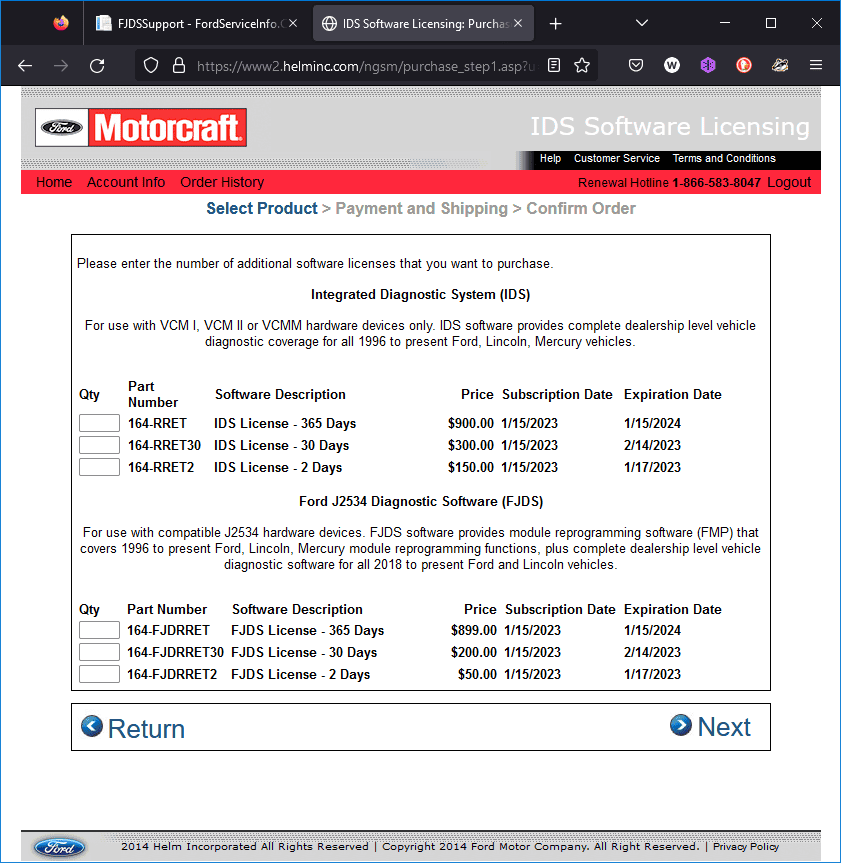The height and width of the screenshot is (863, 841).
Task: Click the Firefox View icon
Action: click(x=61, y=23)
